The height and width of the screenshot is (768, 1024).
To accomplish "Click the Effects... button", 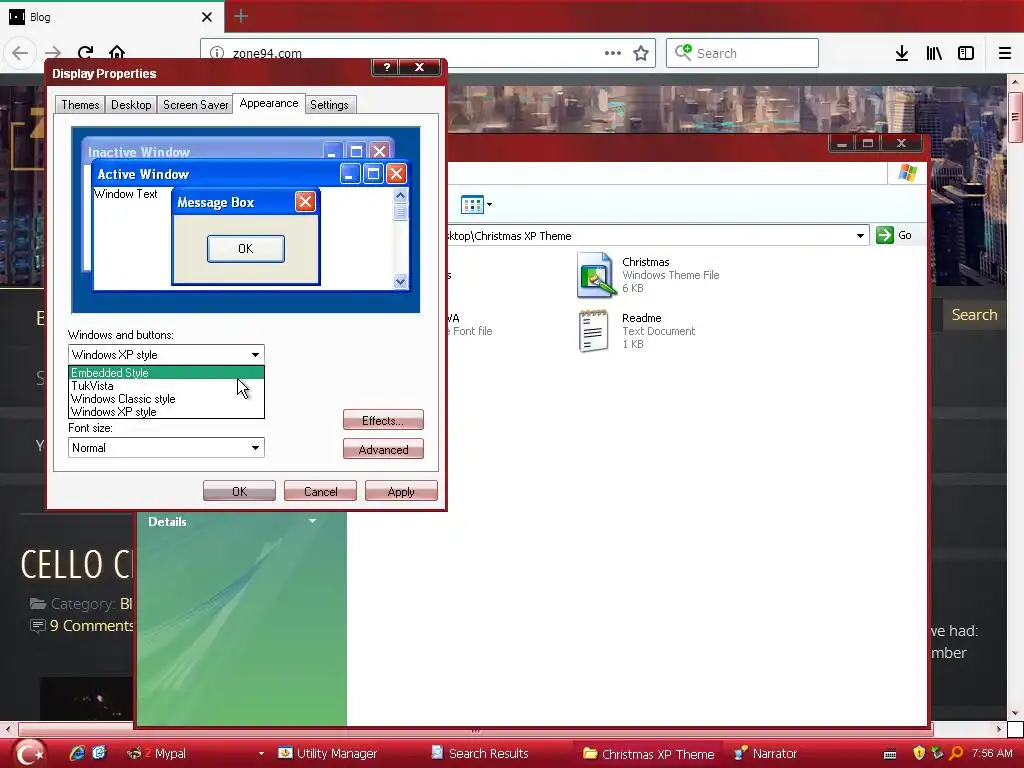I will [383, 421].
